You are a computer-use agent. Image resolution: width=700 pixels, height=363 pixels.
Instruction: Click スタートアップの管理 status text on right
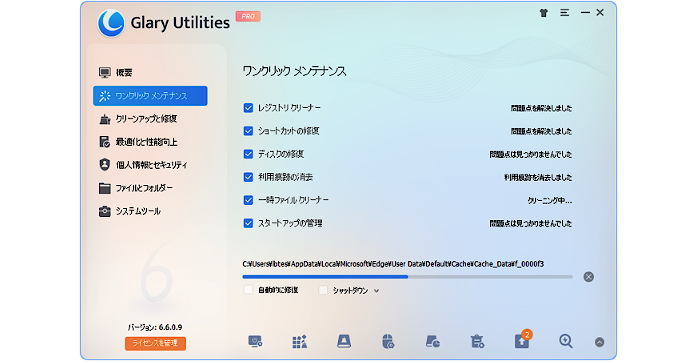[x=530, y=223]
